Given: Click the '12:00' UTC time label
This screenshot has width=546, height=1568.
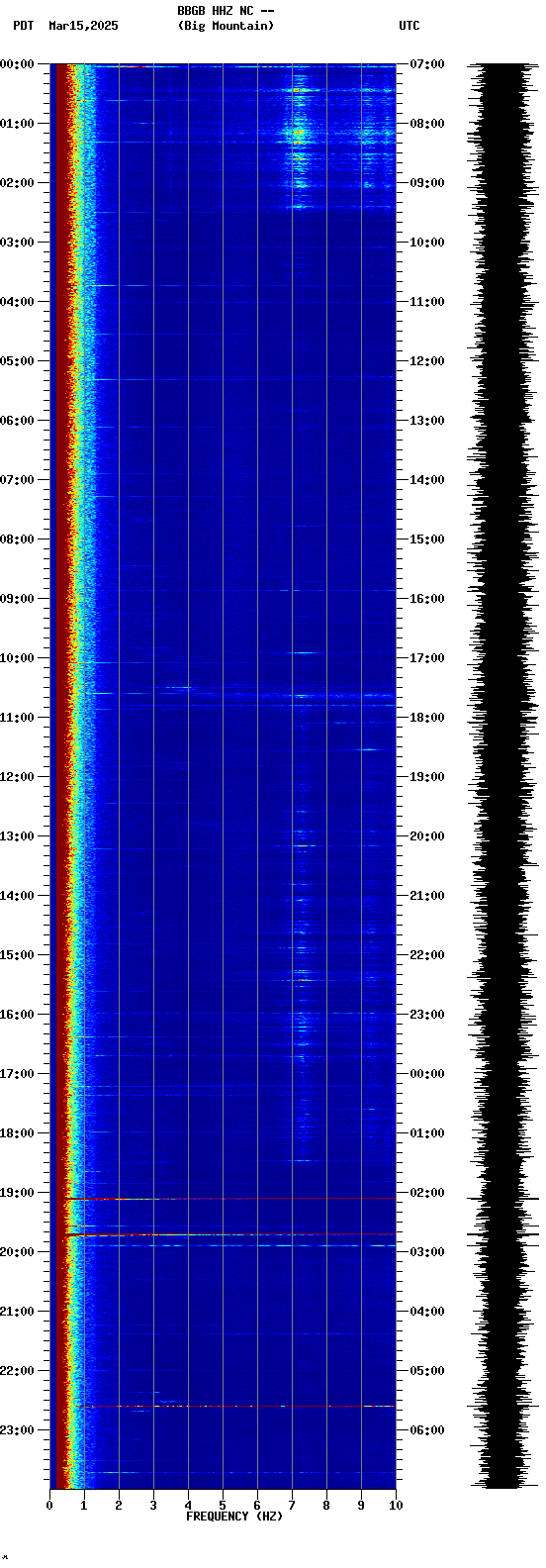Looking at the screenshot, I should [427, 361].
